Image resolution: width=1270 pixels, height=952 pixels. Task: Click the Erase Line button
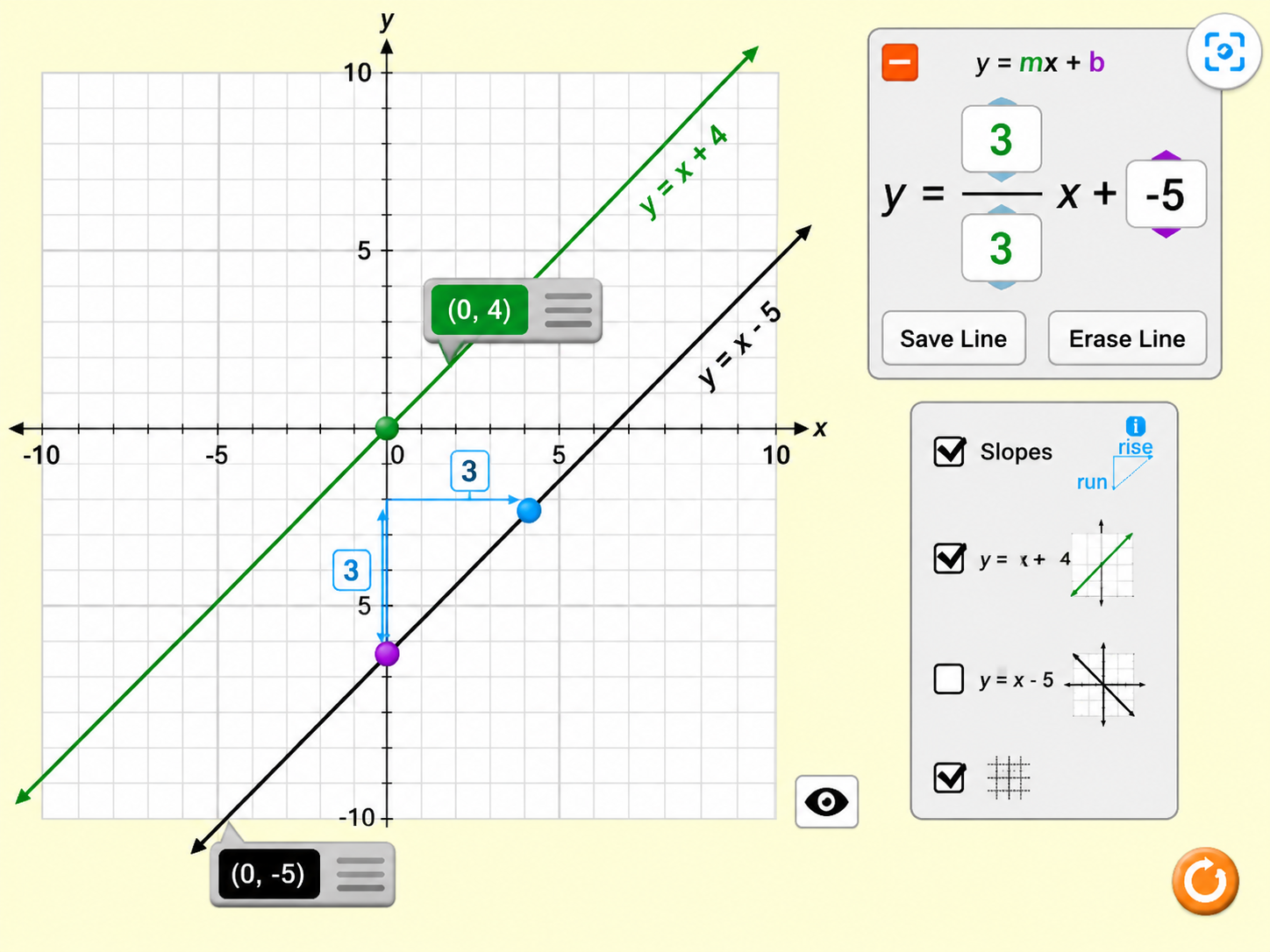pyautogui.click(x=1127, y=338)
